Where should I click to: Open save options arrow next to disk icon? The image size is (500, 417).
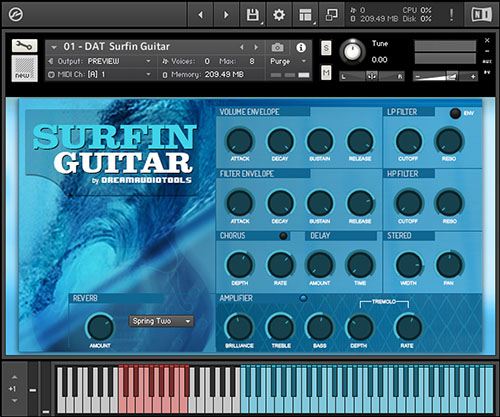click(262, 24)
